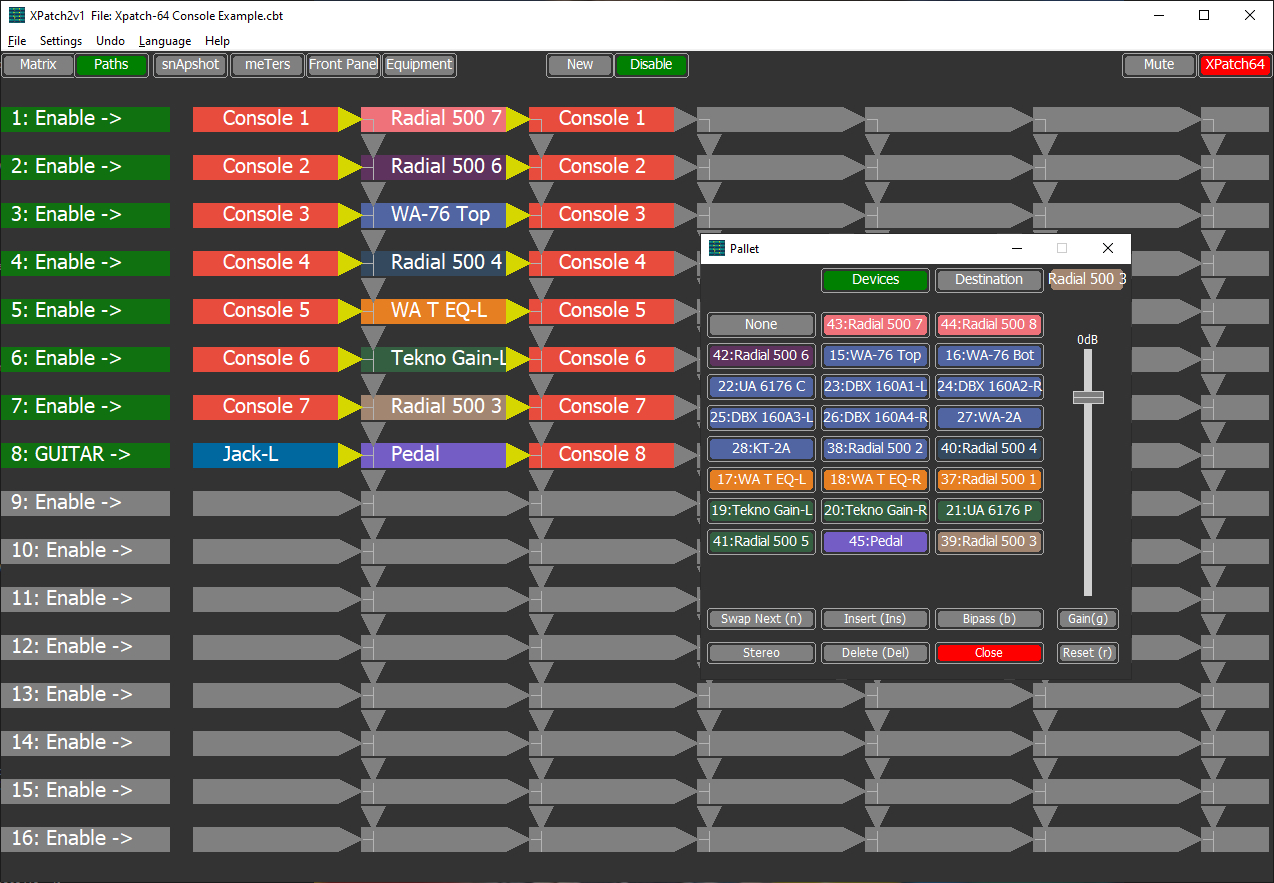The width and height of the screenshot is (1274, 883).
Task: Switch to the Matrix view
Action: coord(38,65)
